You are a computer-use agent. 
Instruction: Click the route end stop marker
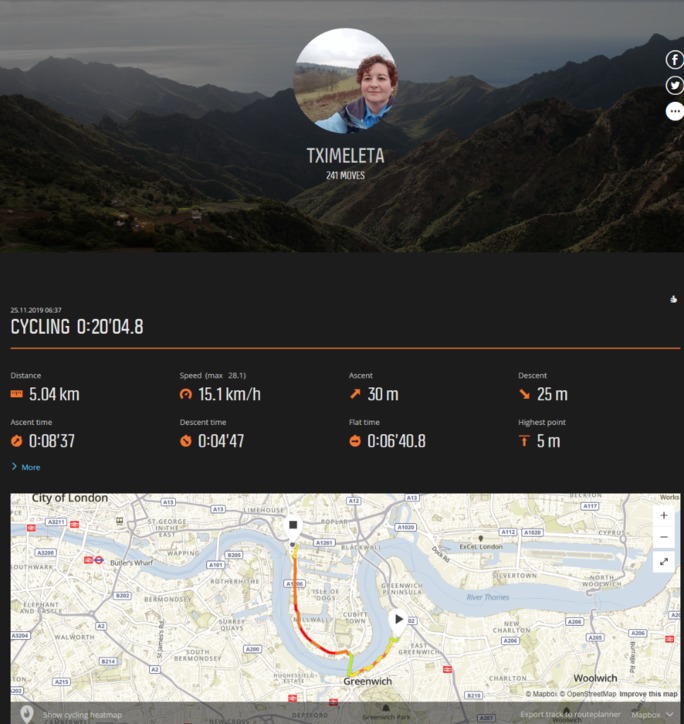(x=293, y=527)
